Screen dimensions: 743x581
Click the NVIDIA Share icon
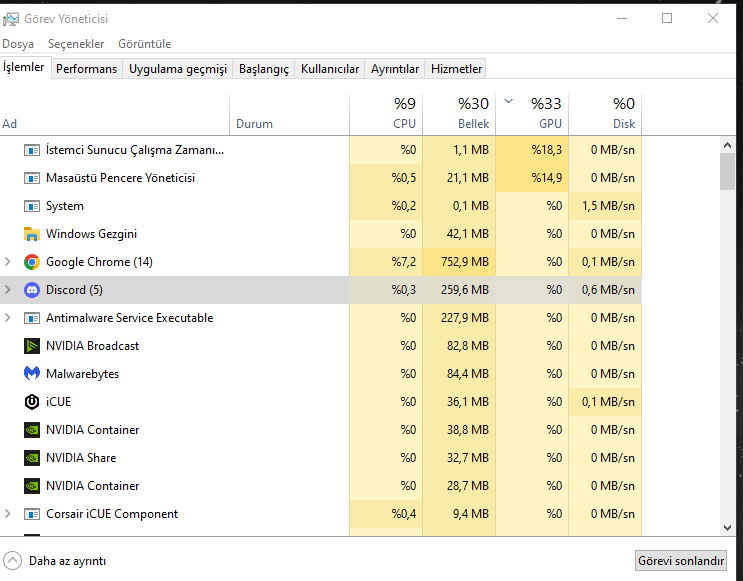pos(31,458)
